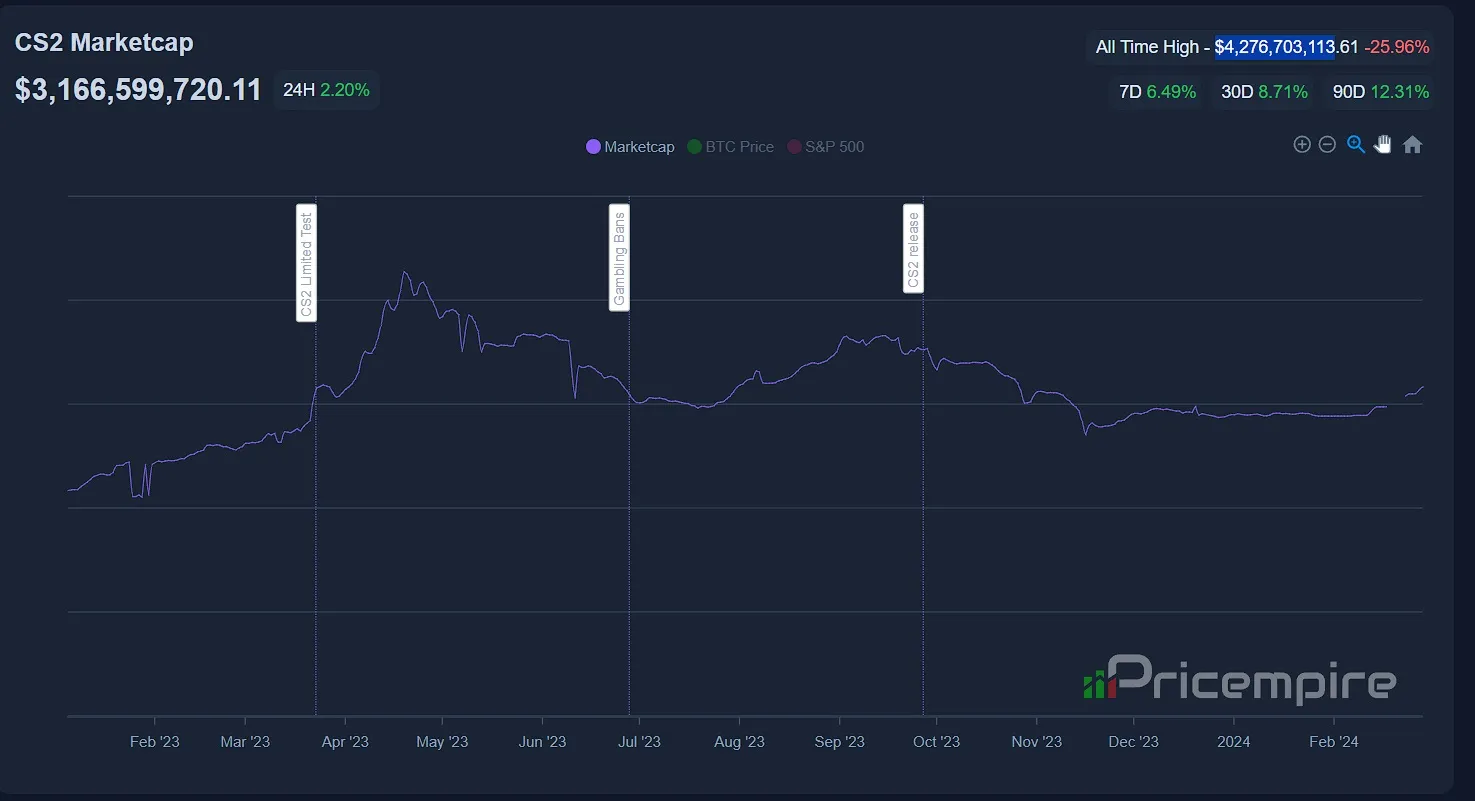Enable the BTC Price series in the legend
Screen dimensions: 1475x801
point(731,147)
